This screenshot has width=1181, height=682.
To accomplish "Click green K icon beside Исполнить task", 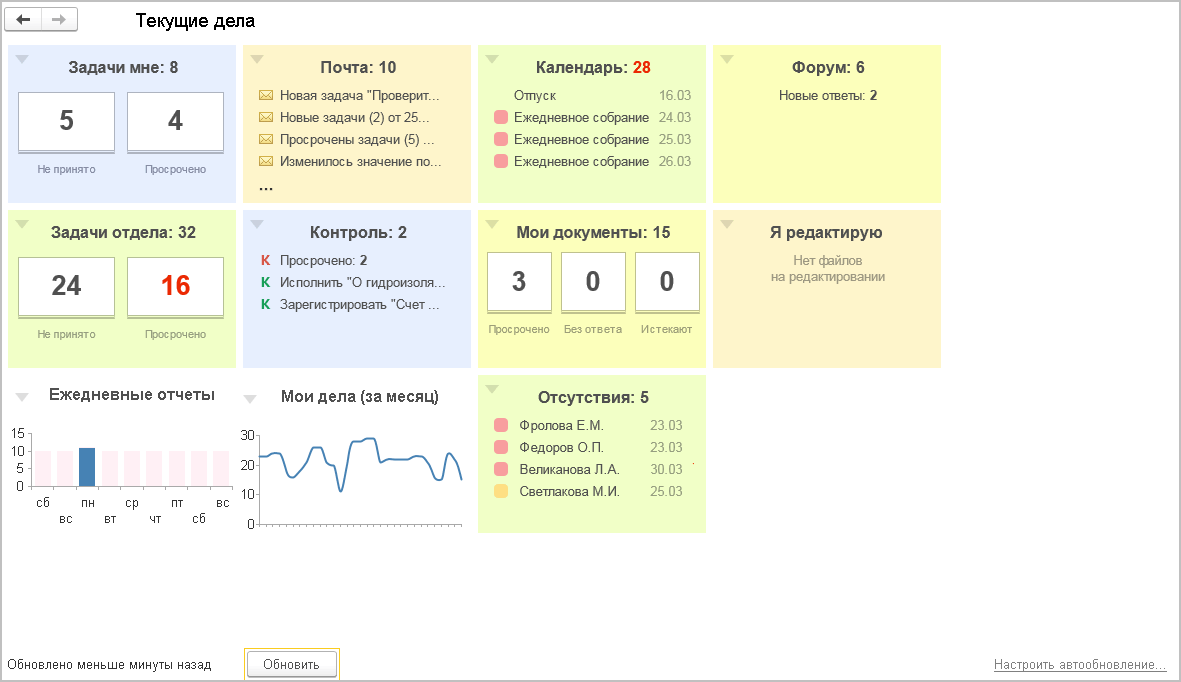I will point(265,283).
